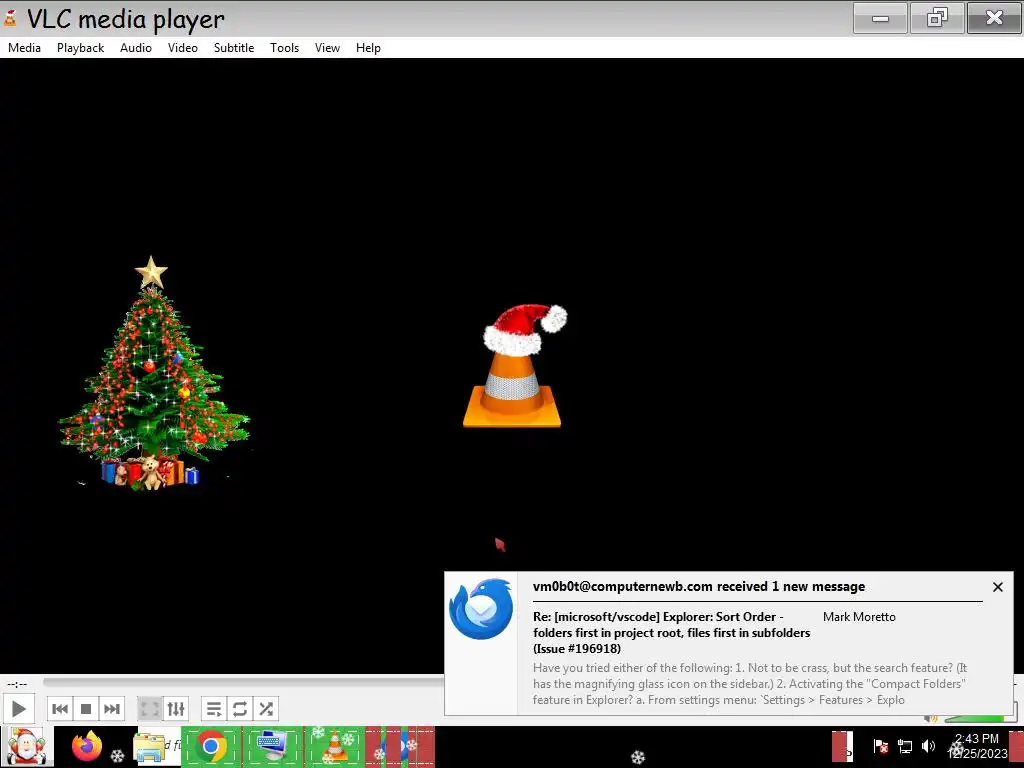Open the Media menu
The height and width of the screenshot is (768, 1024).
pos(24,48)
